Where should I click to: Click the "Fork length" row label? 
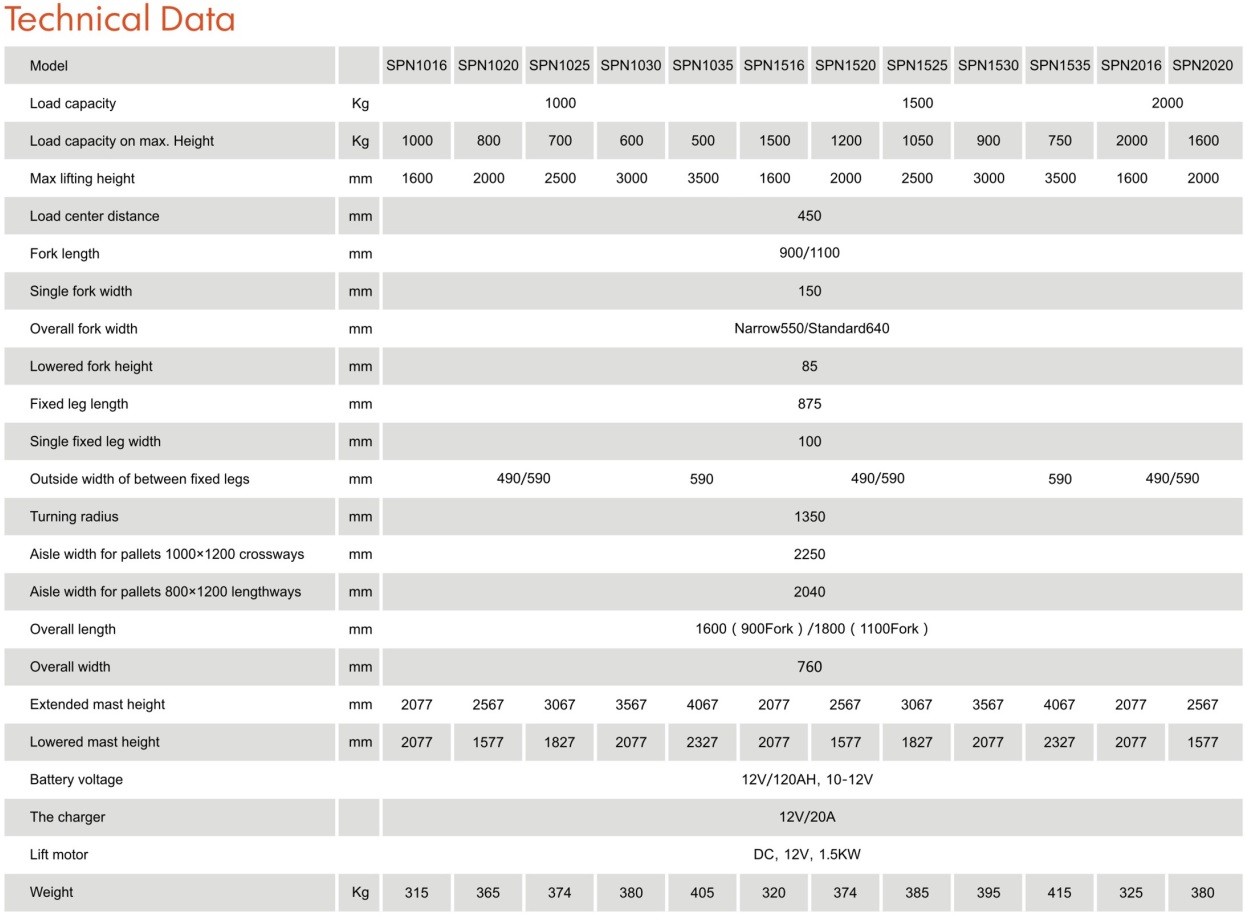click(x=65, y=254)
